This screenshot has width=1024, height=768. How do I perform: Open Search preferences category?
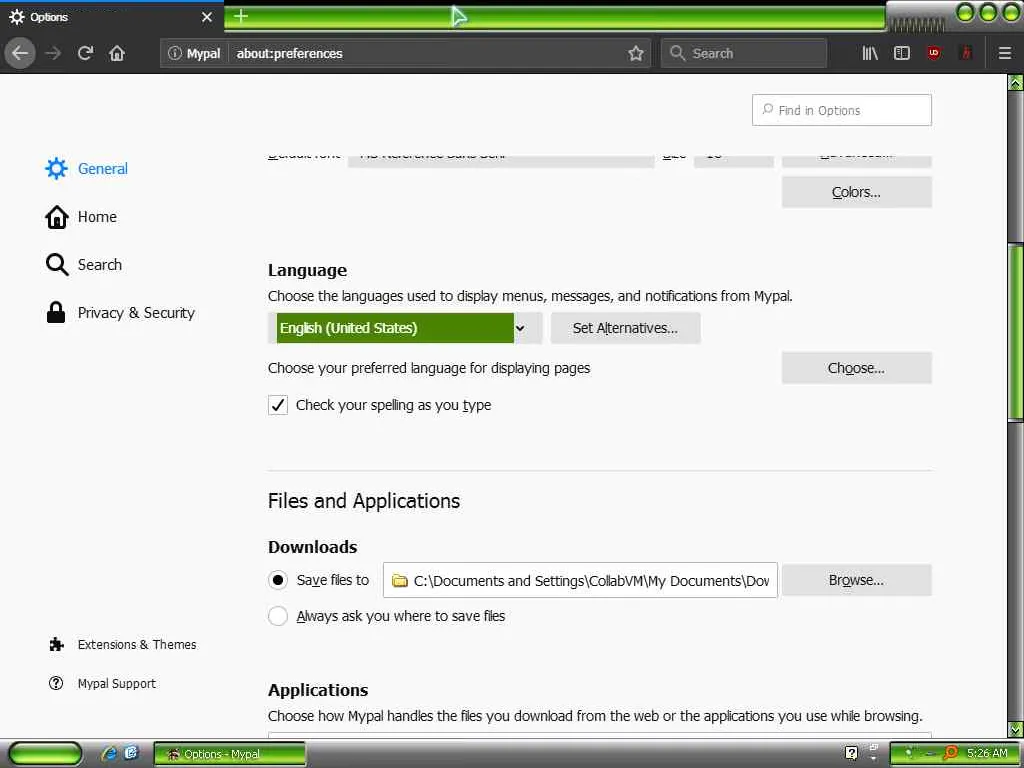(x=84, y=264)
